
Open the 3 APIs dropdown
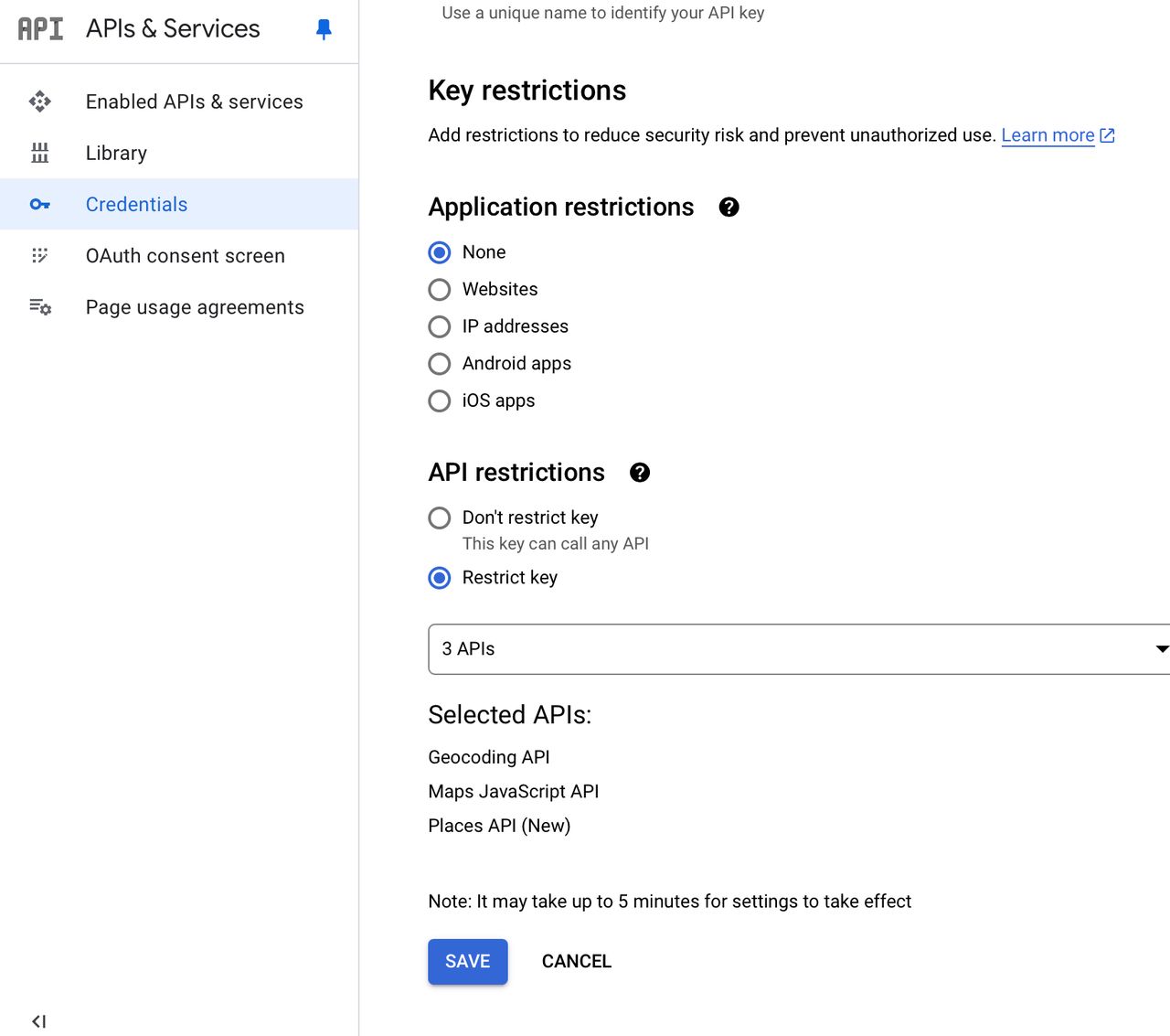click(x=795, y=649)
